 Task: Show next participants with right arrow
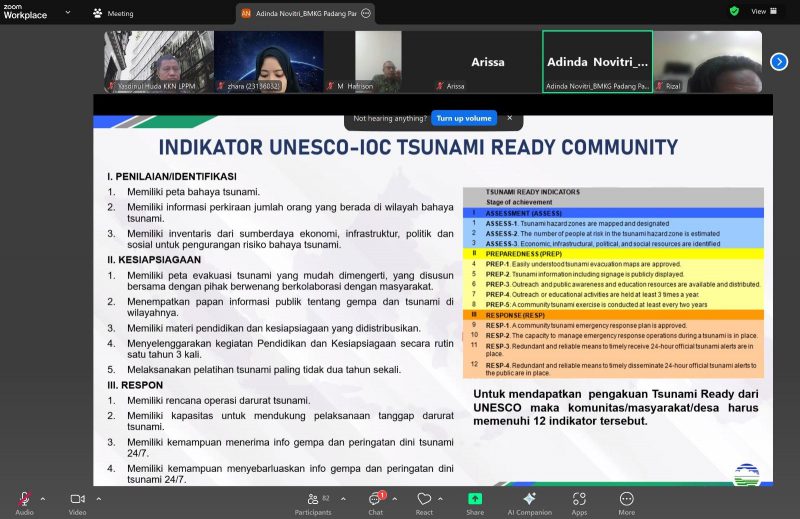click(779, 62)
